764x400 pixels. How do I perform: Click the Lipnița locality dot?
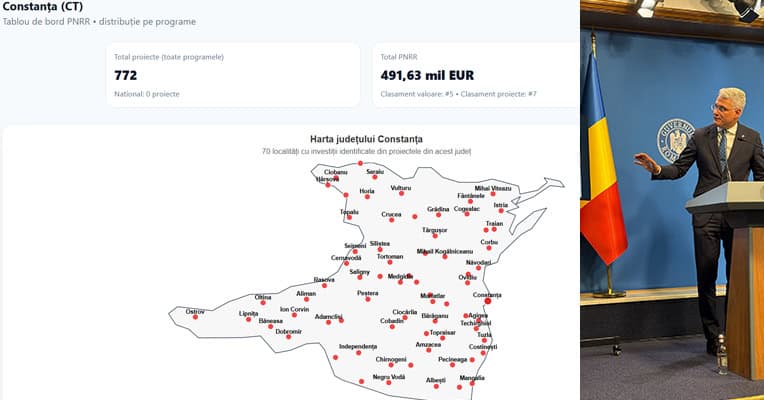[x=249, y=319]
